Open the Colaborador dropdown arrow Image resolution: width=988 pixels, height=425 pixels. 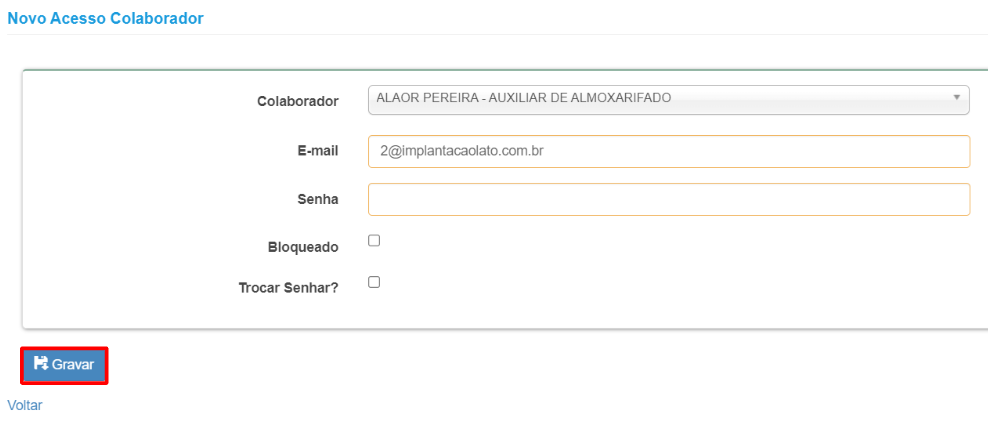pyautogui.click(x=956, y=98)
